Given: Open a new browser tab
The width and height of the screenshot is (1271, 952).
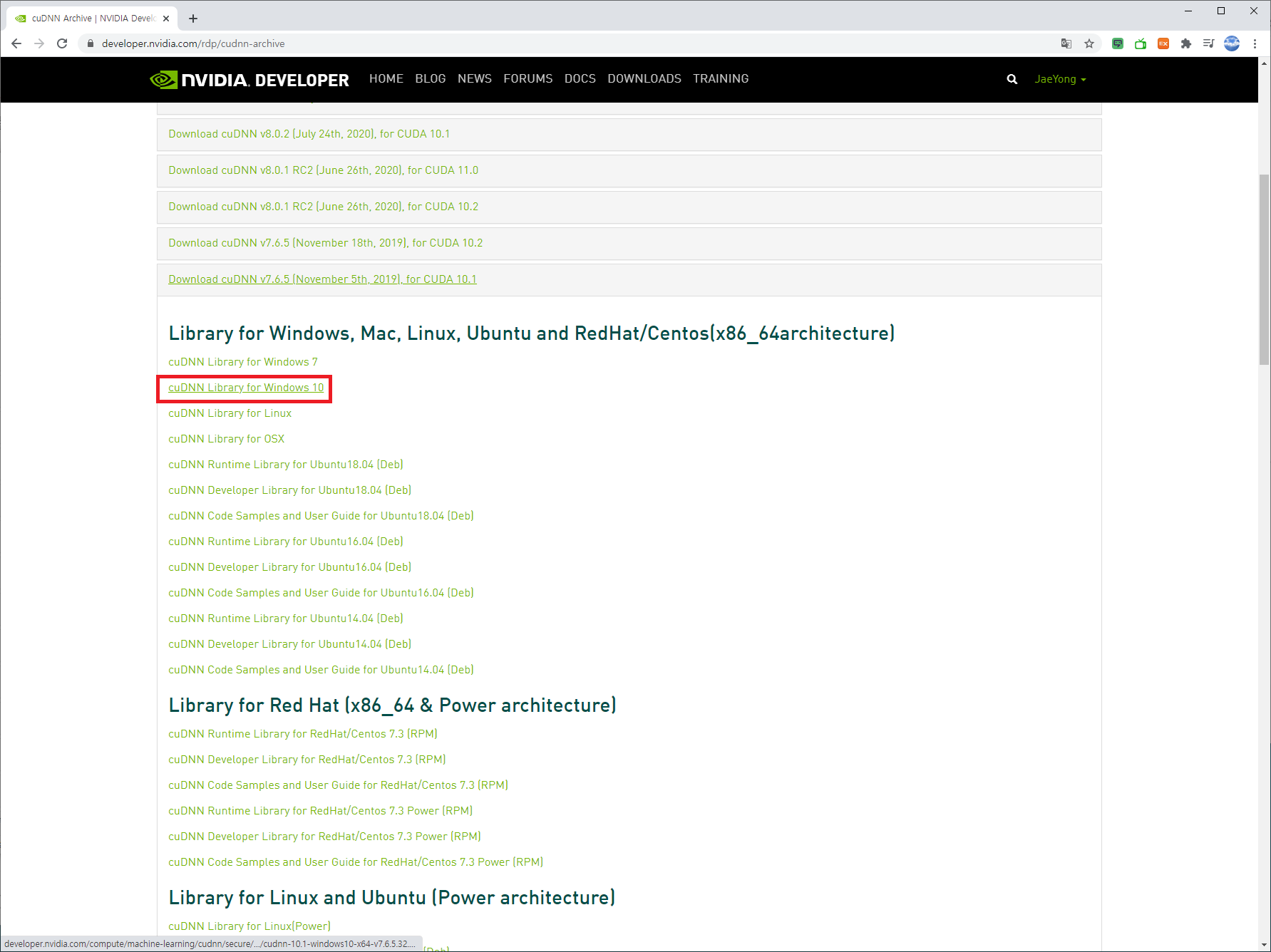Looking at the screenshot, I should point(193,19).
